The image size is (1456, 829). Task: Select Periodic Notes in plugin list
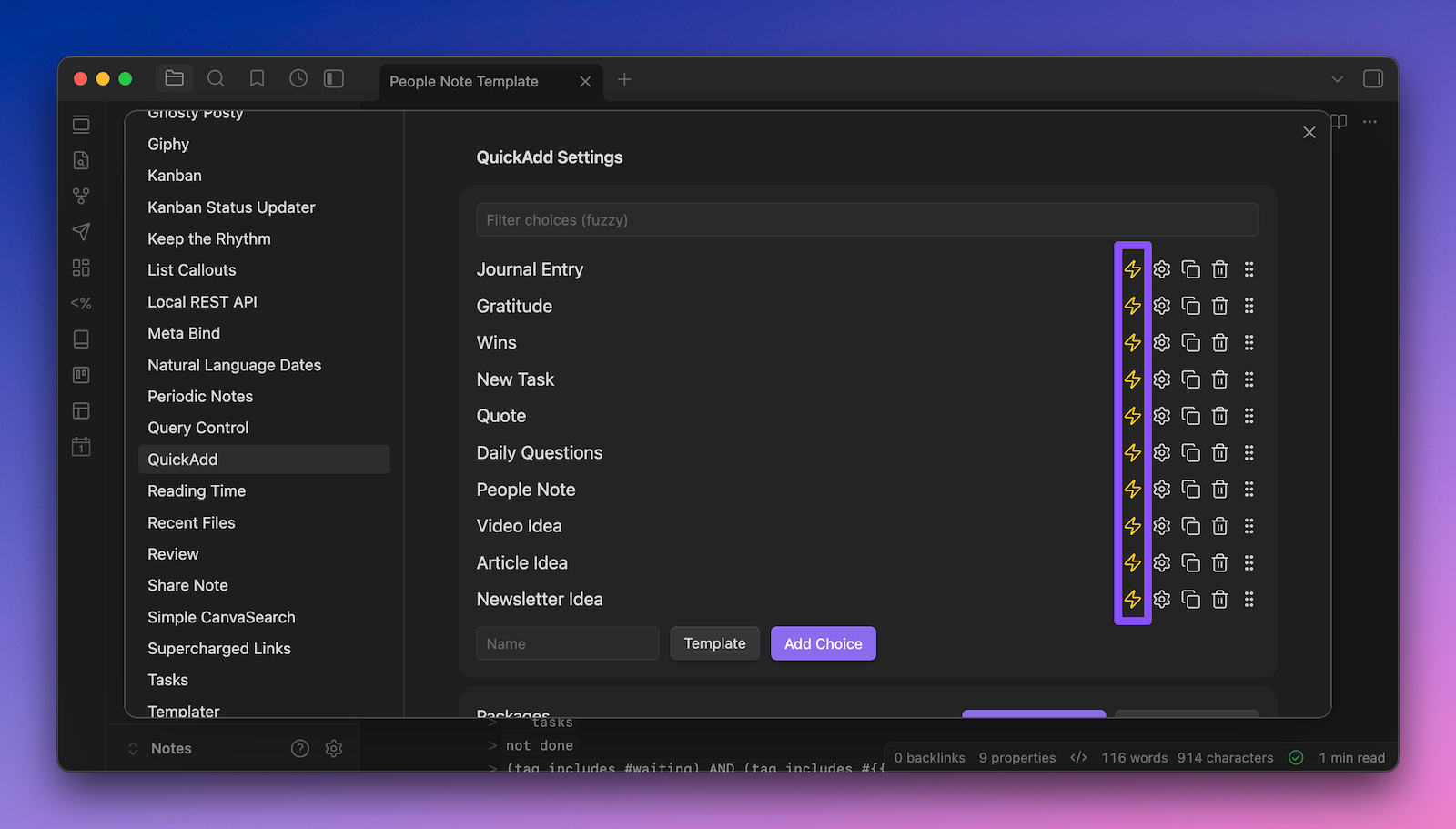click(200, 397)
